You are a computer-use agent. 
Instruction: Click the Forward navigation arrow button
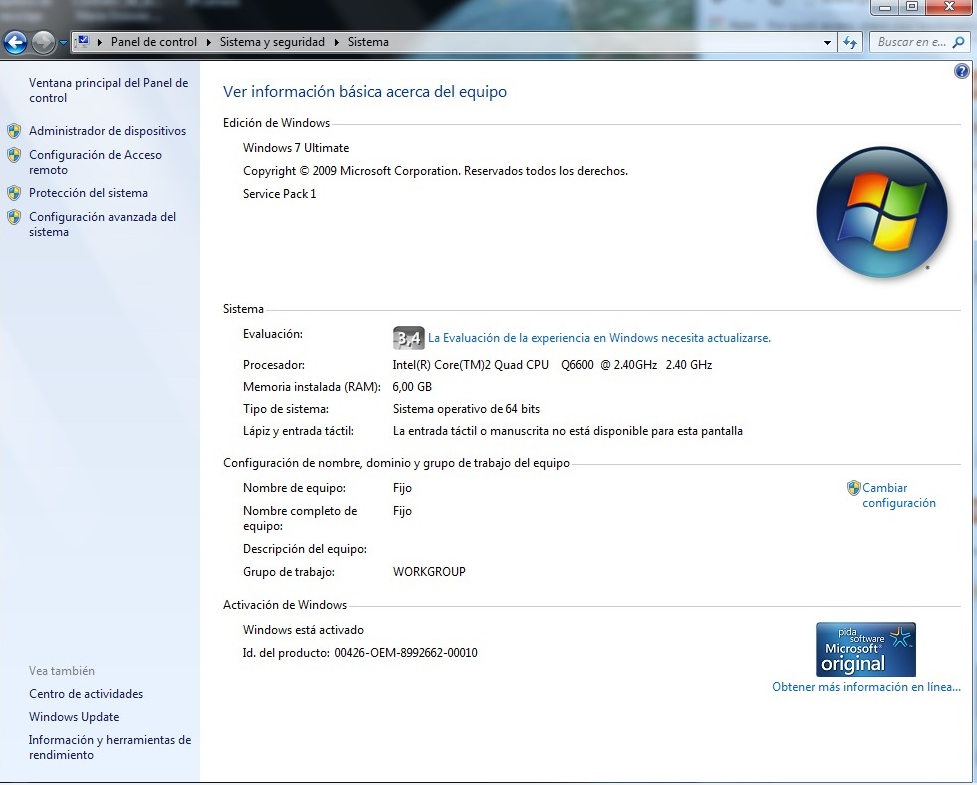[x=43, y=42]
